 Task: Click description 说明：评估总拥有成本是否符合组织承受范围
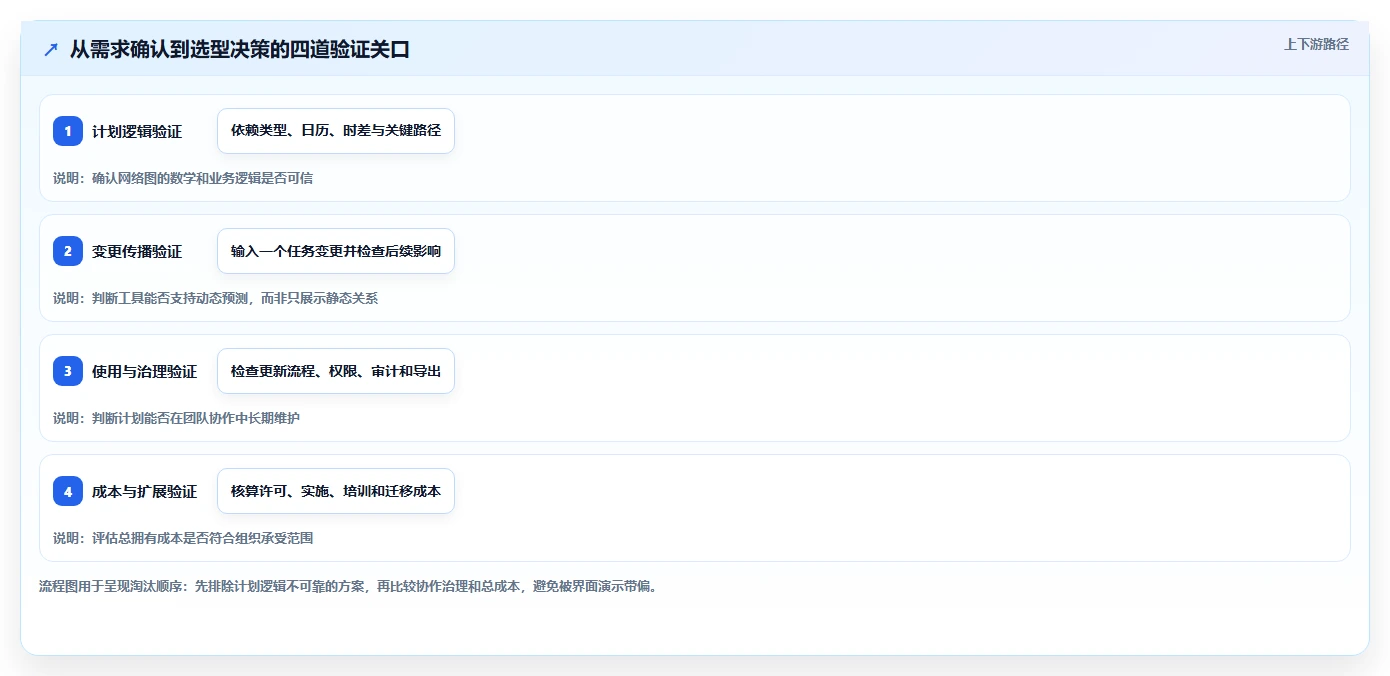(183, 538)
